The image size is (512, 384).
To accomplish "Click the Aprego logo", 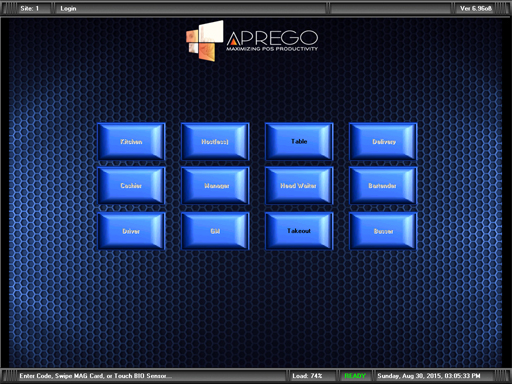I will pos(252,40).
